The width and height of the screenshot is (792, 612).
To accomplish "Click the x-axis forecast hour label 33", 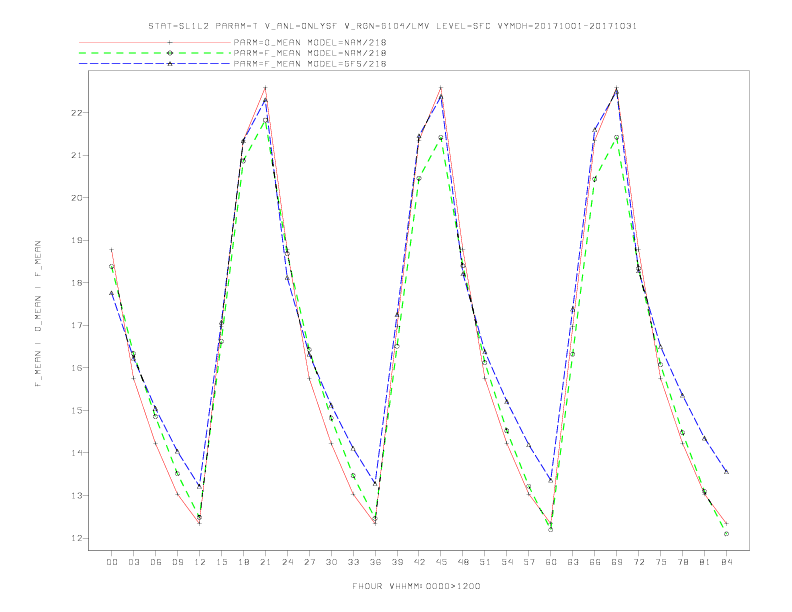I will click(353, 562).
